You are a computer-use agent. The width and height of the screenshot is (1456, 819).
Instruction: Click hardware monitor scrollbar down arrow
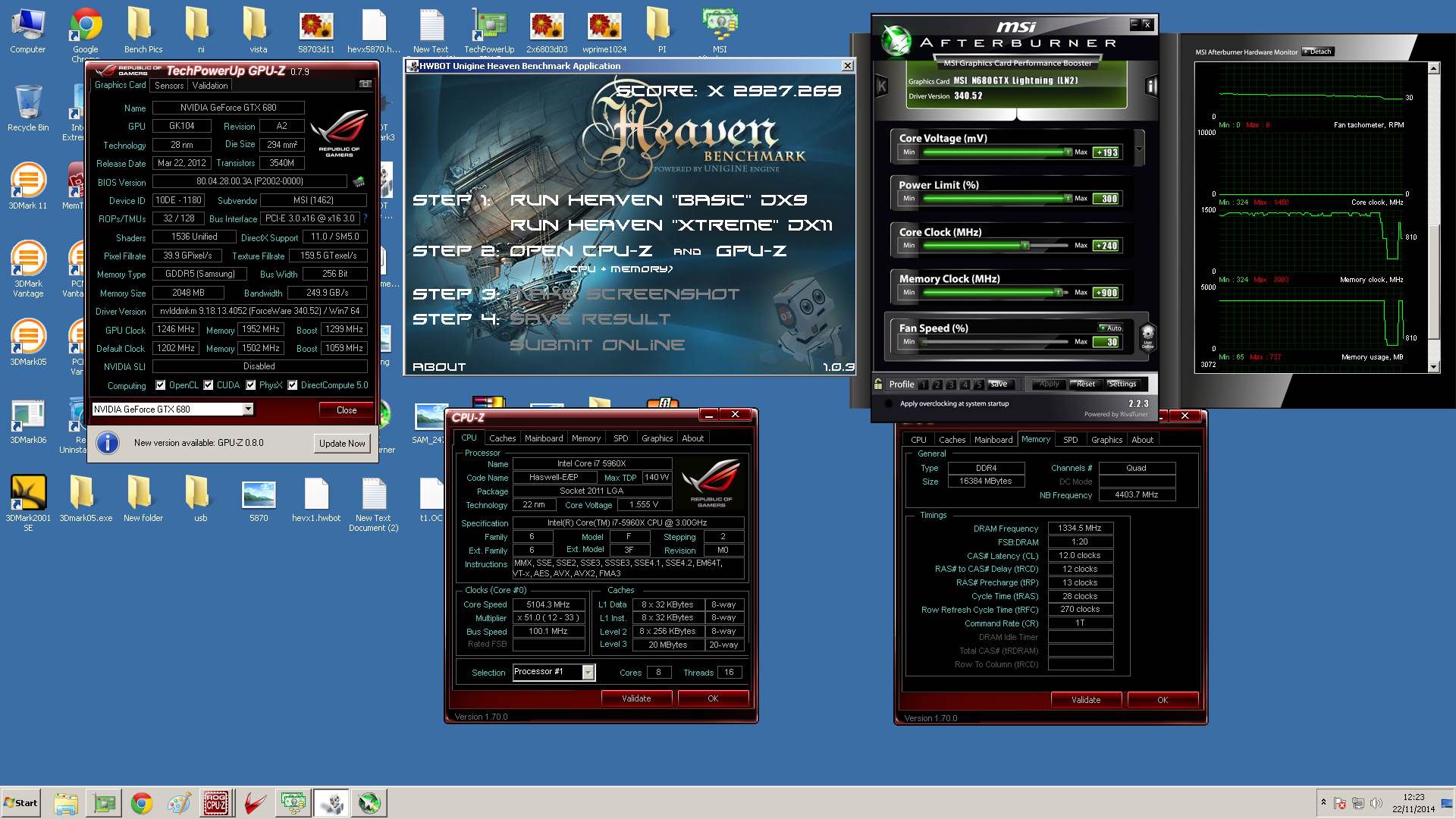pyautogui.click(x=1433, y=367)
